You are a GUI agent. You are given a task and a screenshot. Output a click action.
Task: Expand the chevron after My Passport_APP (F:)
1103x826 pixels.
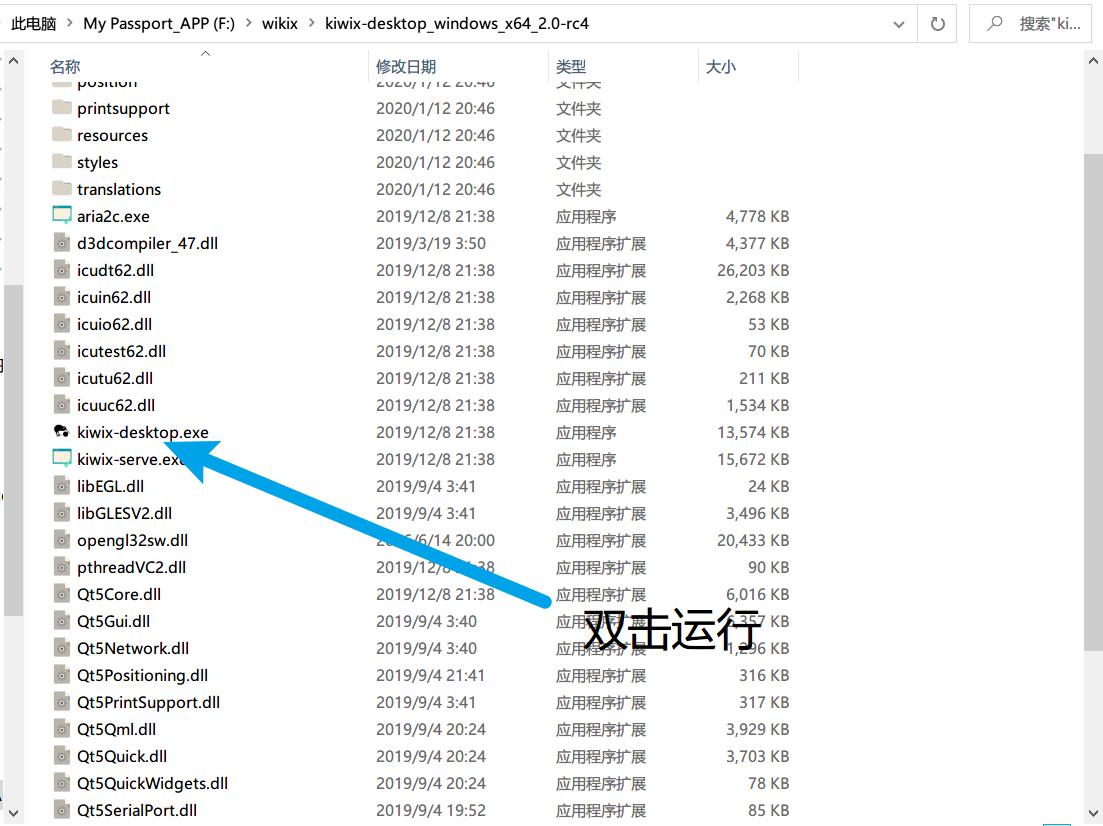[x=250, y=23]
